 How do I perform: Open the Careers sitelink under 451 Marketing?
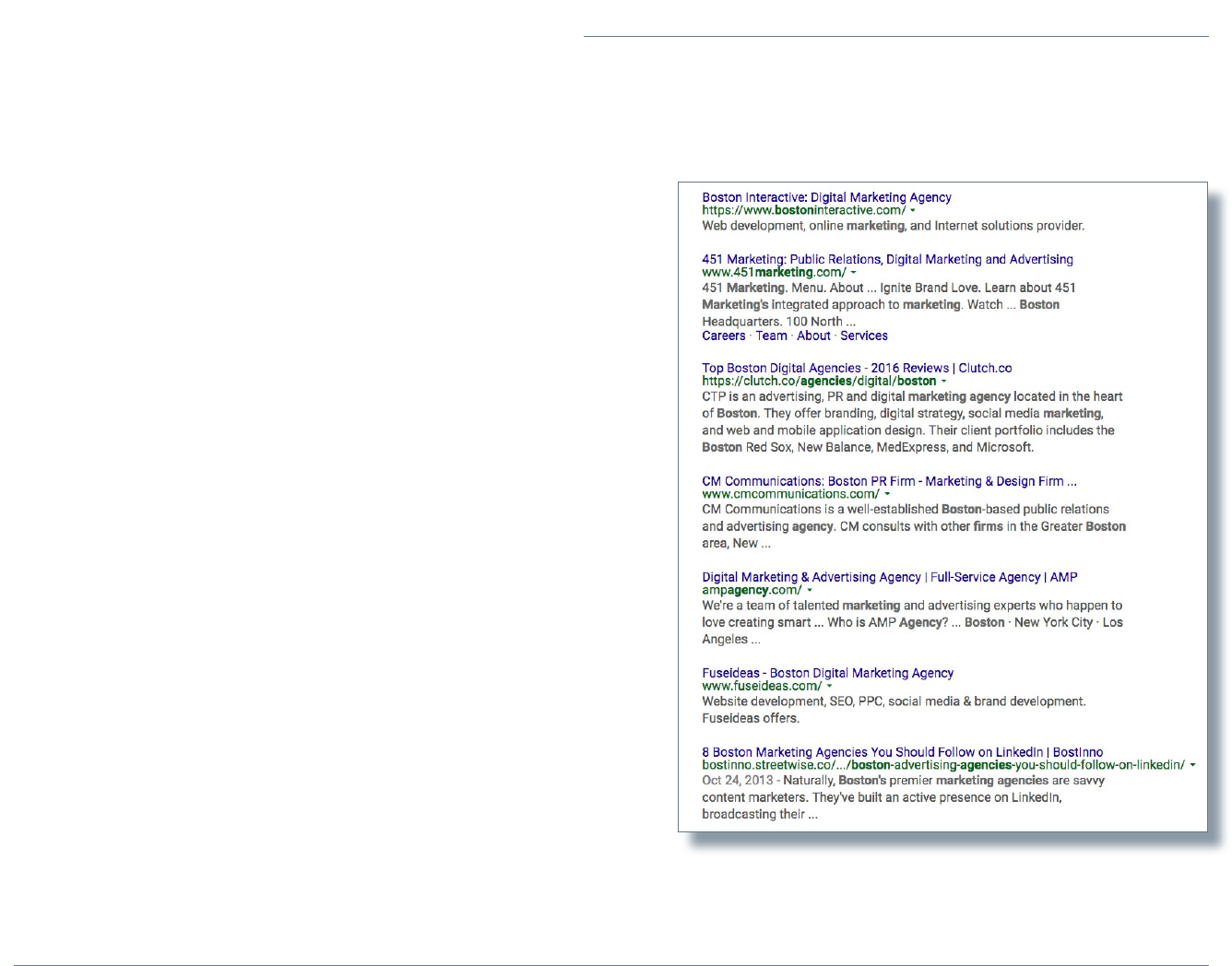(724, 336)
